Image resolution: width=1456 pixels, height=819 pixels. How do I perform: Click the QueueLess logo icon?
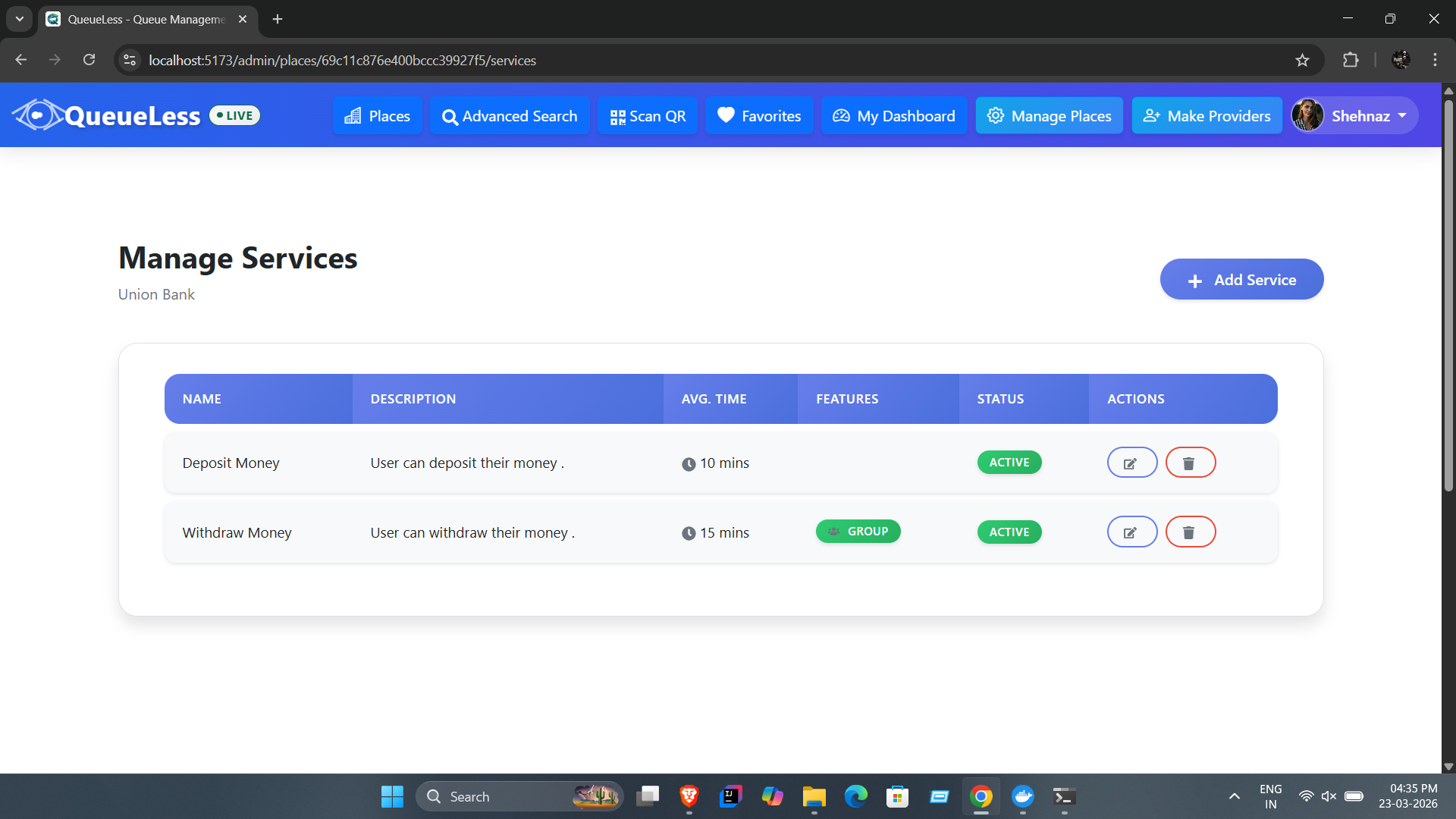(38, 115)
